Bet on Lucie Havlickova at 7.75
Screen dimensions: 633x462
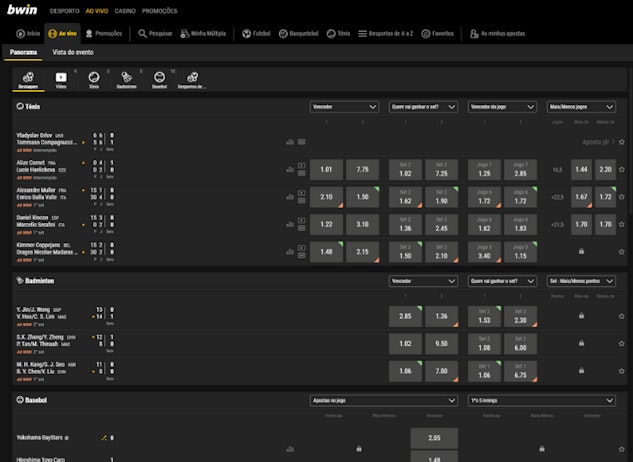(x=363, y=170)
